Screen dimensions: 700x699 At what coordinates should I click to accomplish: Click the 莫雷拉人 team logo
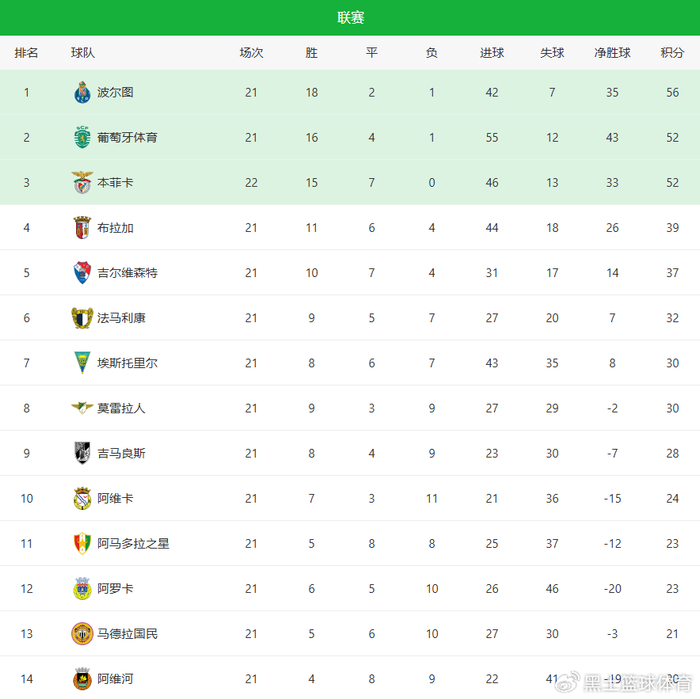82,408
